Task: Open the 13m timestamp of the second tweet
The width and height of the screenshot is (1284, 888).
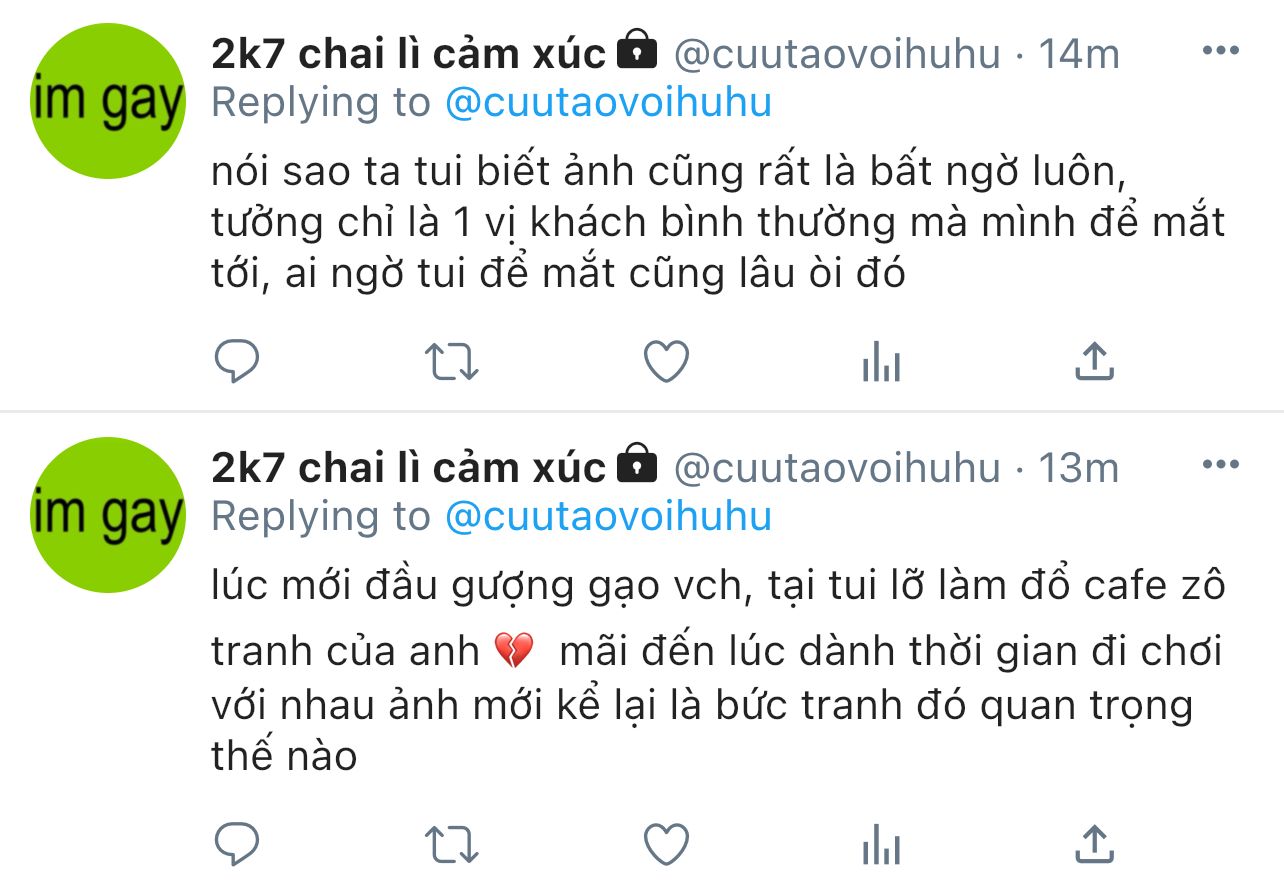Action: (x=1078, y=467)
